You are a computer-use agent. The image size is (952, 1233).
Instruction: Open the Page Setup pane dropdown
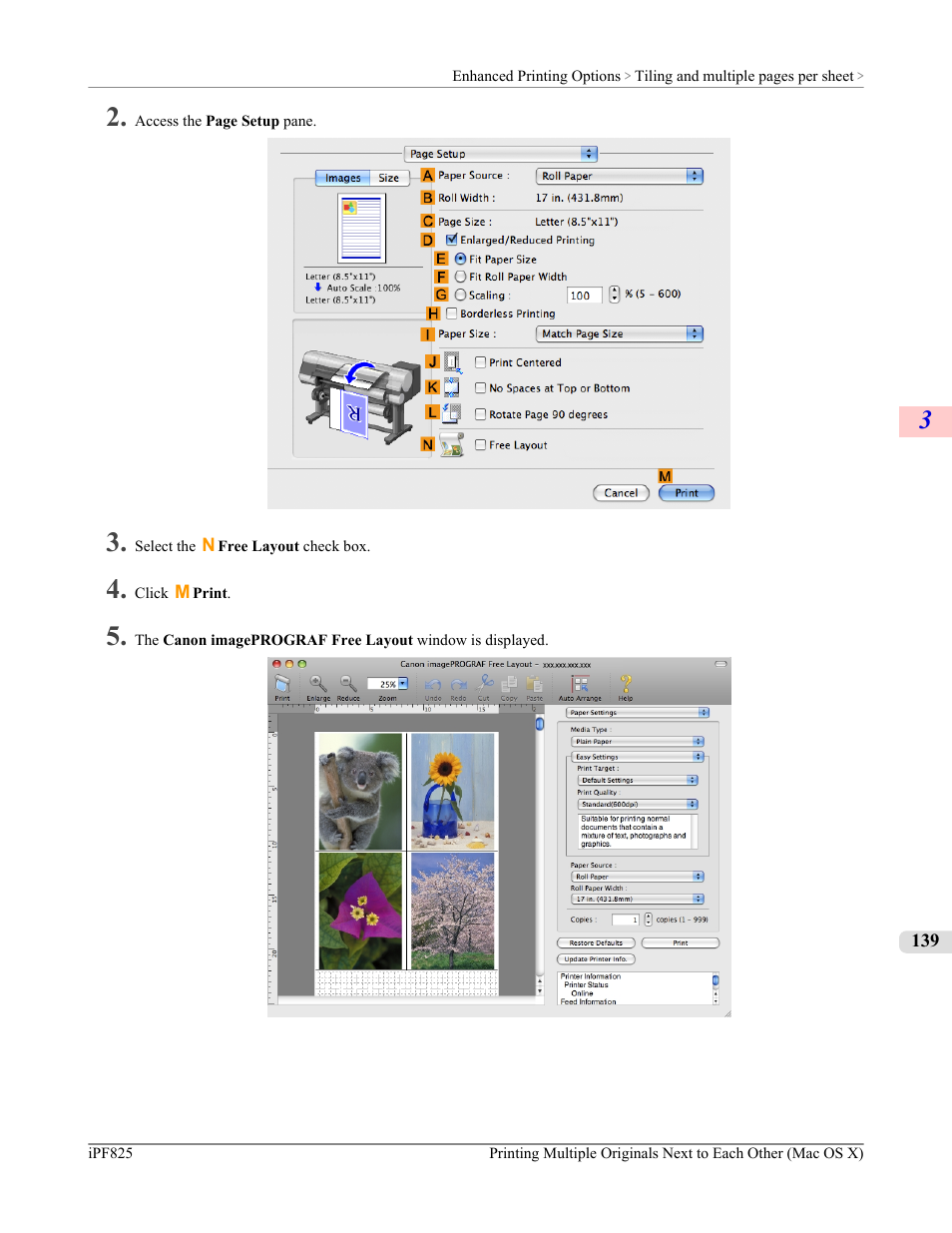click(500, 154)
